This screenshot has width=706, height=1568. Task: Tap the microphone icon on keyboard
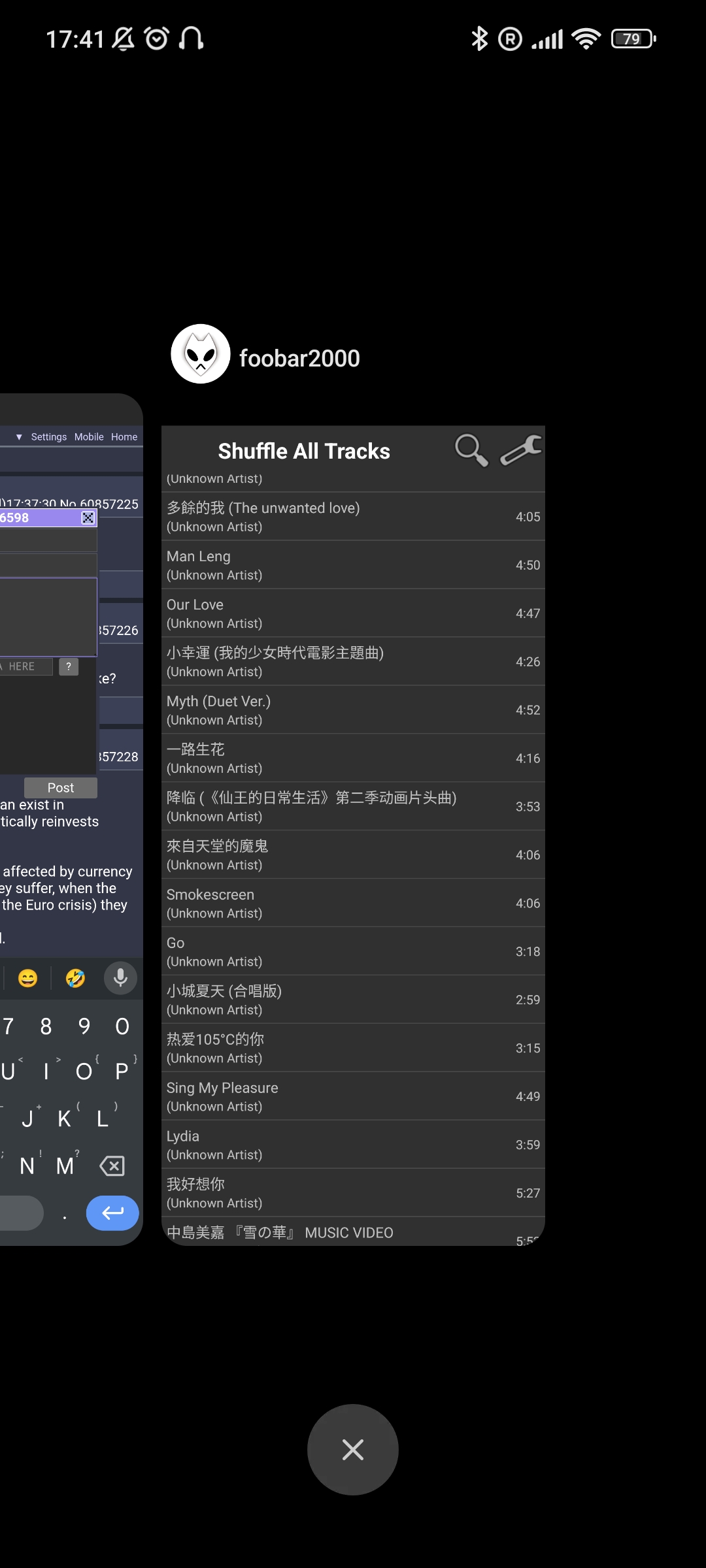pyautogui.click(x=120, y=978)
